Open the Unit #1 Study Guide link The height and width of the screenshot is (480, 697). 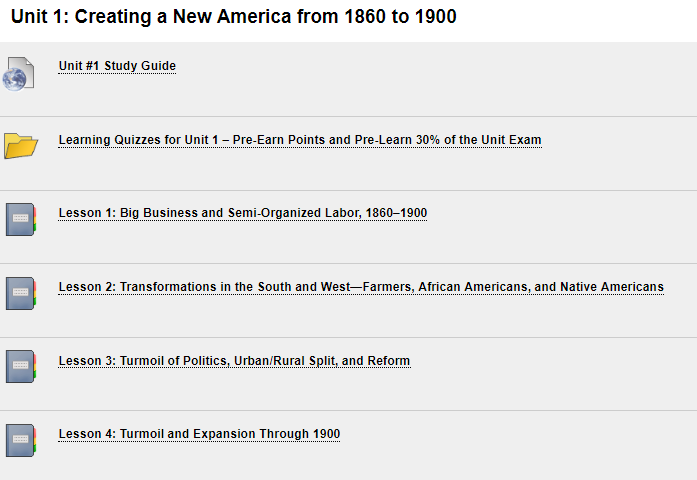(117, 66)
